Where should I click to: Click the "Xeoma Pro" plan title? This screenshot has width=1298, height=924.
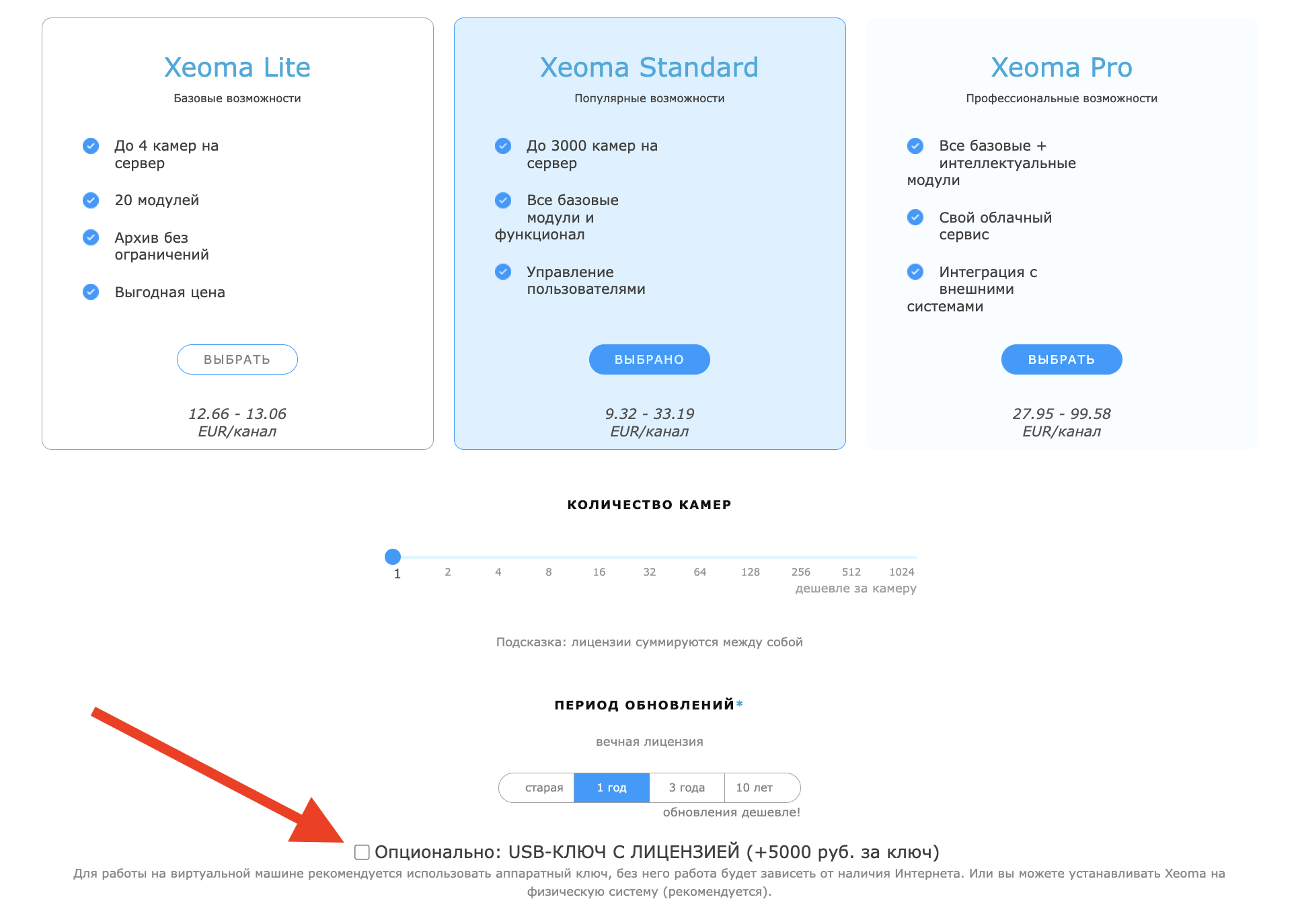click(1061, 67)
